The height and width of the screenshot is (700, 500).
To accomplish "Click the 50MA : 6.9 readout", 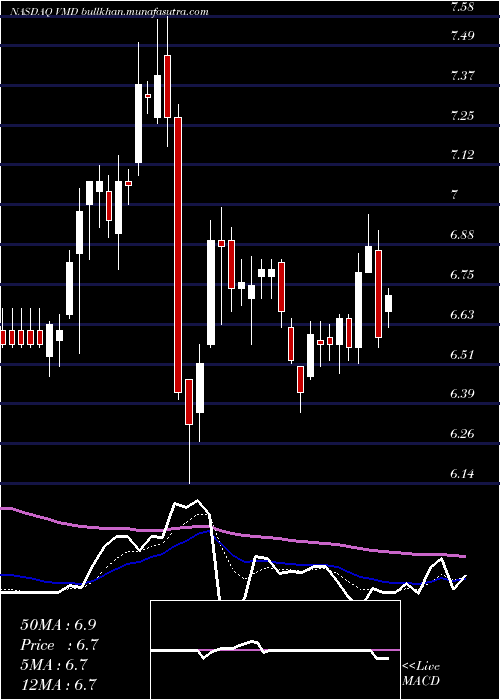I will point(58,625).
